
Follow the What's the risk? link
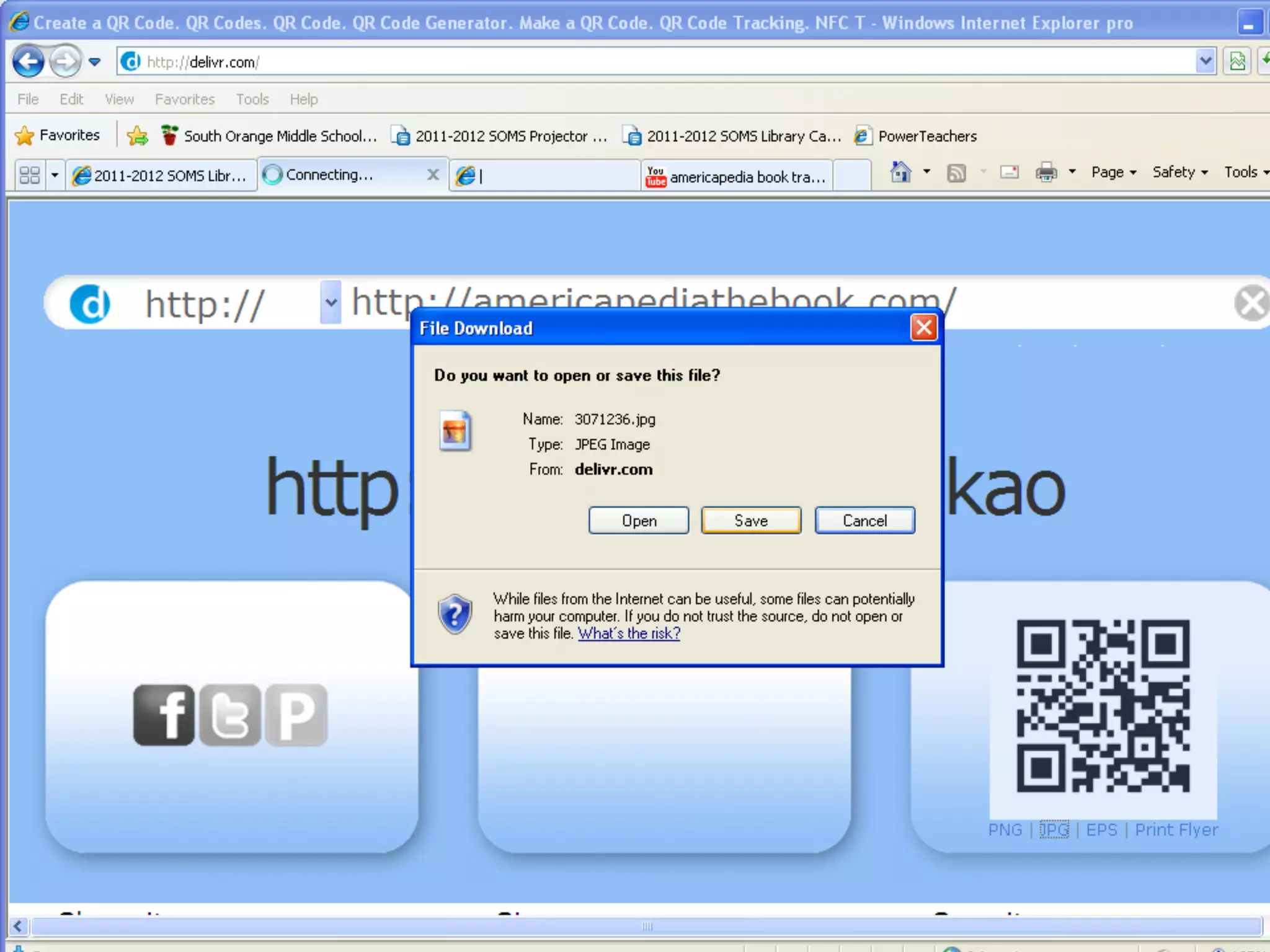629,633
